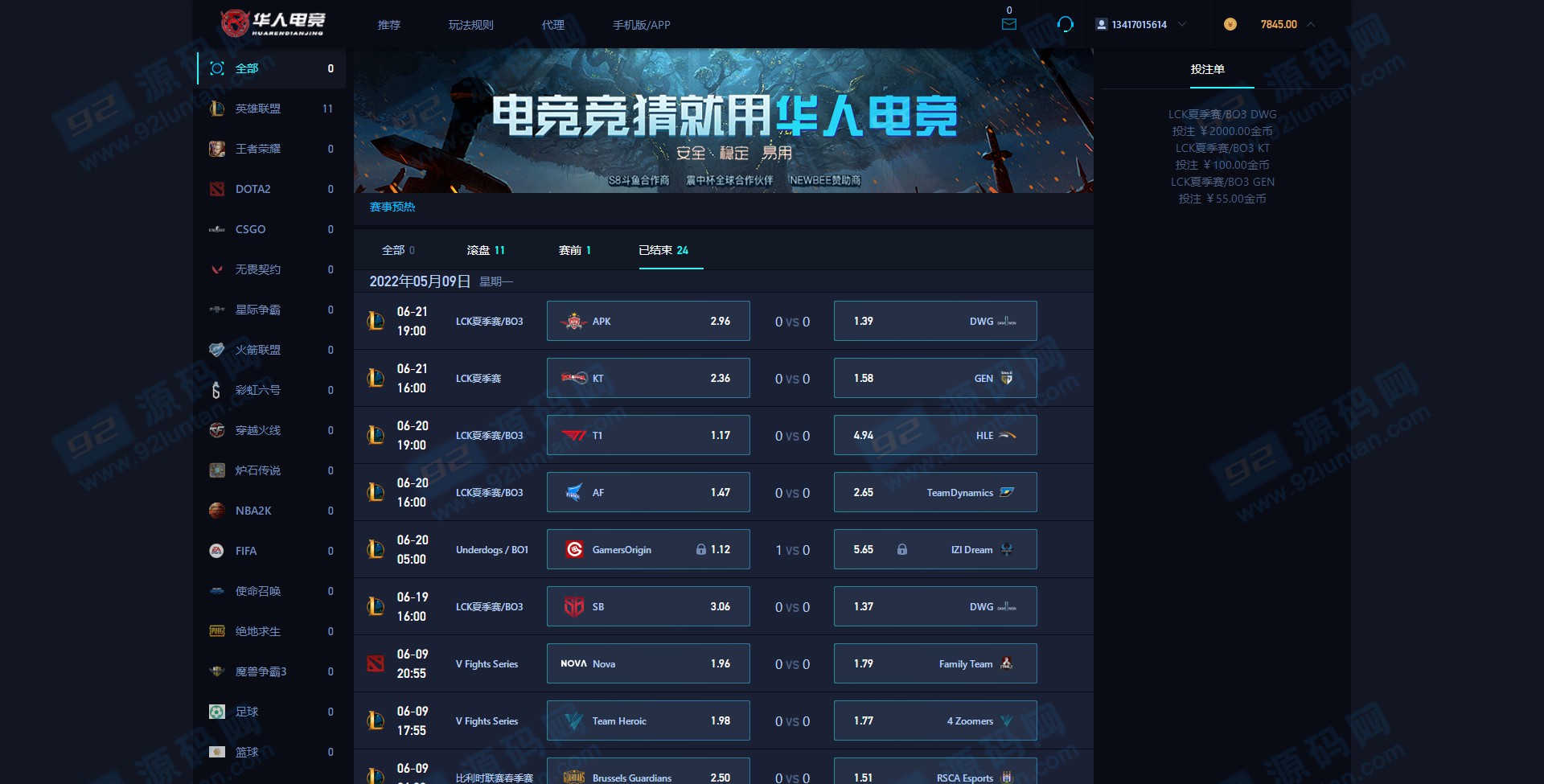1544x784 pixels.
Task: Click bet slip entry LCK夏季赛/BO3 GEN
Action: coord(1222,182)
